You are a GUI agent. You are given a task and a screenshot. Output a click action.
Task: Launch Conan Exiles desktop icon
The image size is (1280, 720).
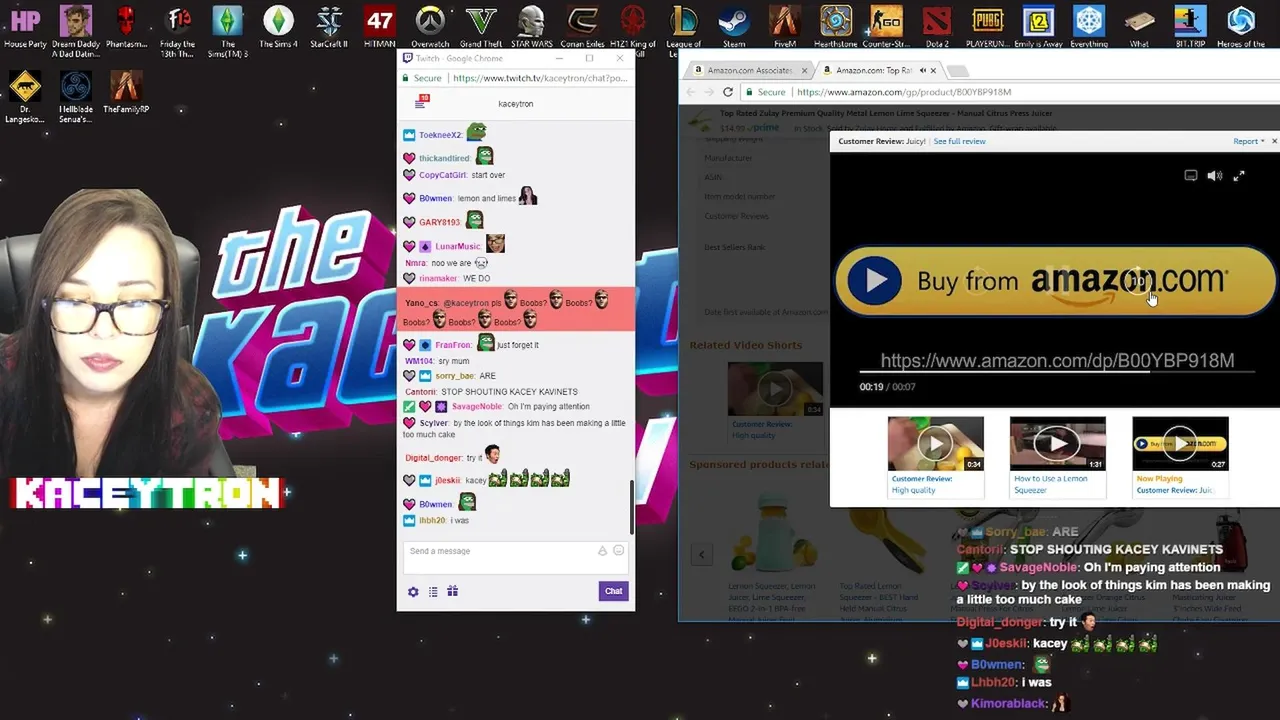click(x=582, y=26)
